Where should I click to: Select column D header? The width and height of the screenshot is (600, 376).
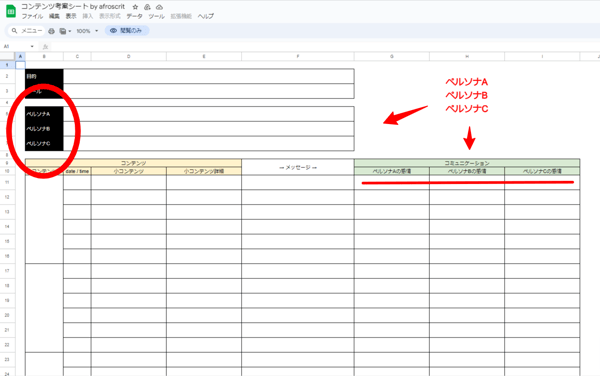click(x=129, y=57)
